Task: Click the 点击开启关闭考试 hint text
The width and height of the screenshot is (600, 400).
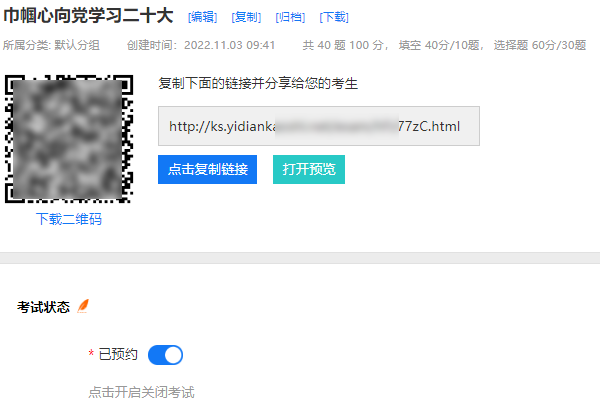Action: 142,392
